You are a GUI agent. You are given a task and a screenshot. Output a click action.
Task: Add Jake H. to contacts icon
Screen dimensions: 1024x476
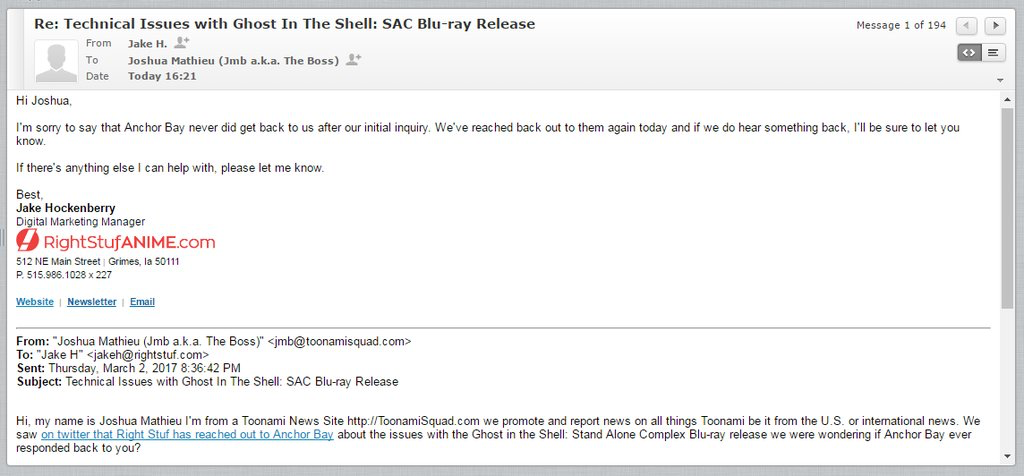tap(182, 43)
